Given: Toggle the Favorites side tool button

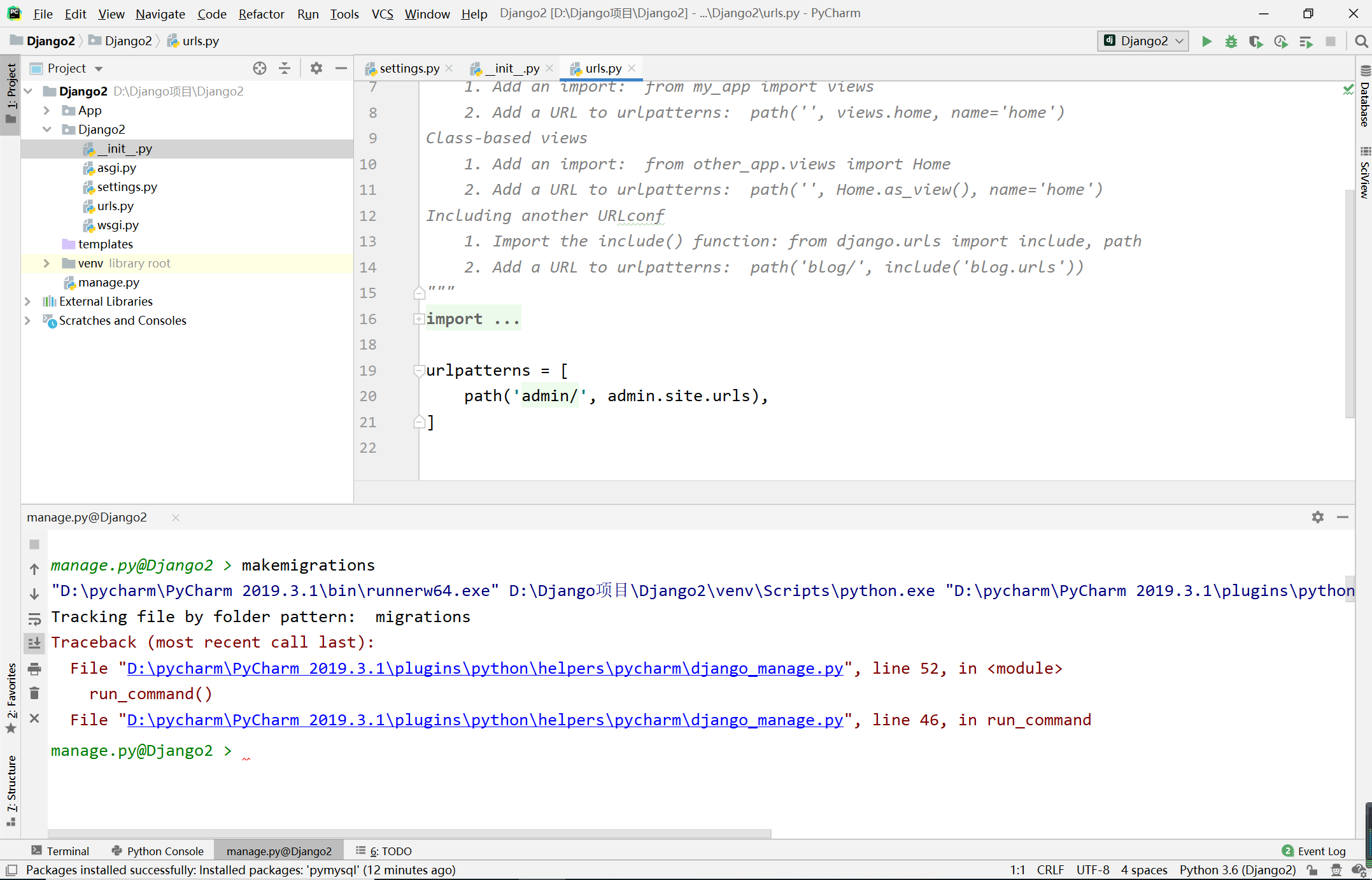Looking at the screenshot, I should (x=11, y=699).
